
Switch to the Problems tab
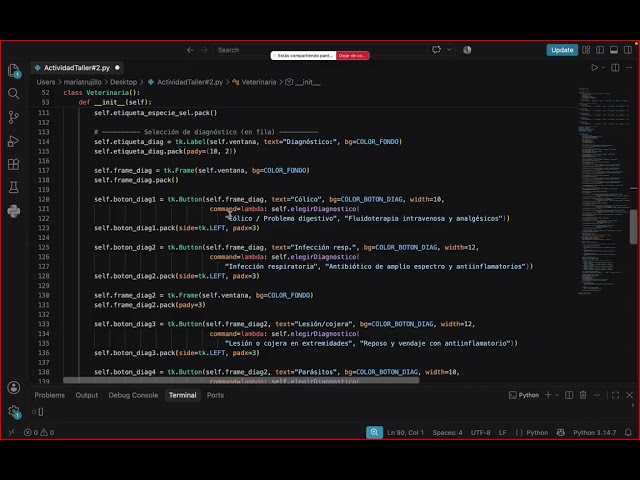tap(49, 395)
